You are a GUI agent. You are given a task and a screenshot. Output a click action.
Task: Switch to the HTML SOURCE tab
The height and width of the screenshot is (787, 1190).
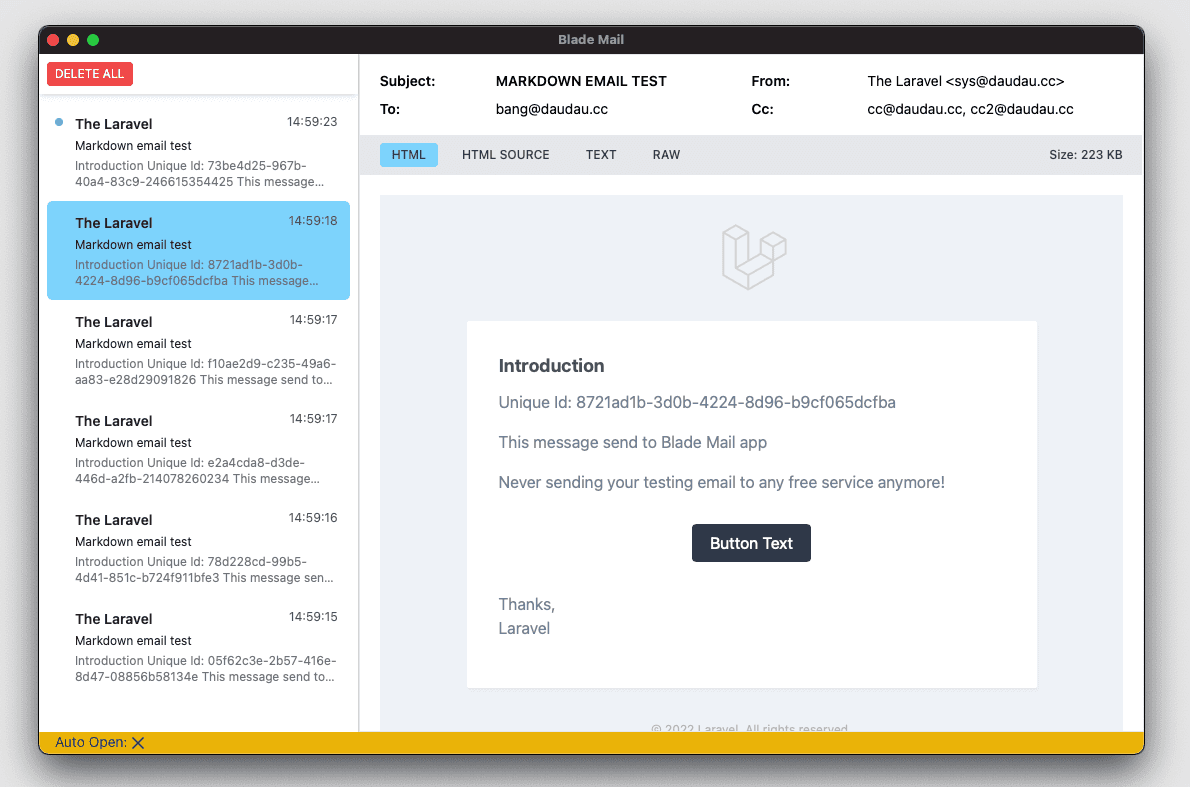pyautogui.click(x=505, y=155)
